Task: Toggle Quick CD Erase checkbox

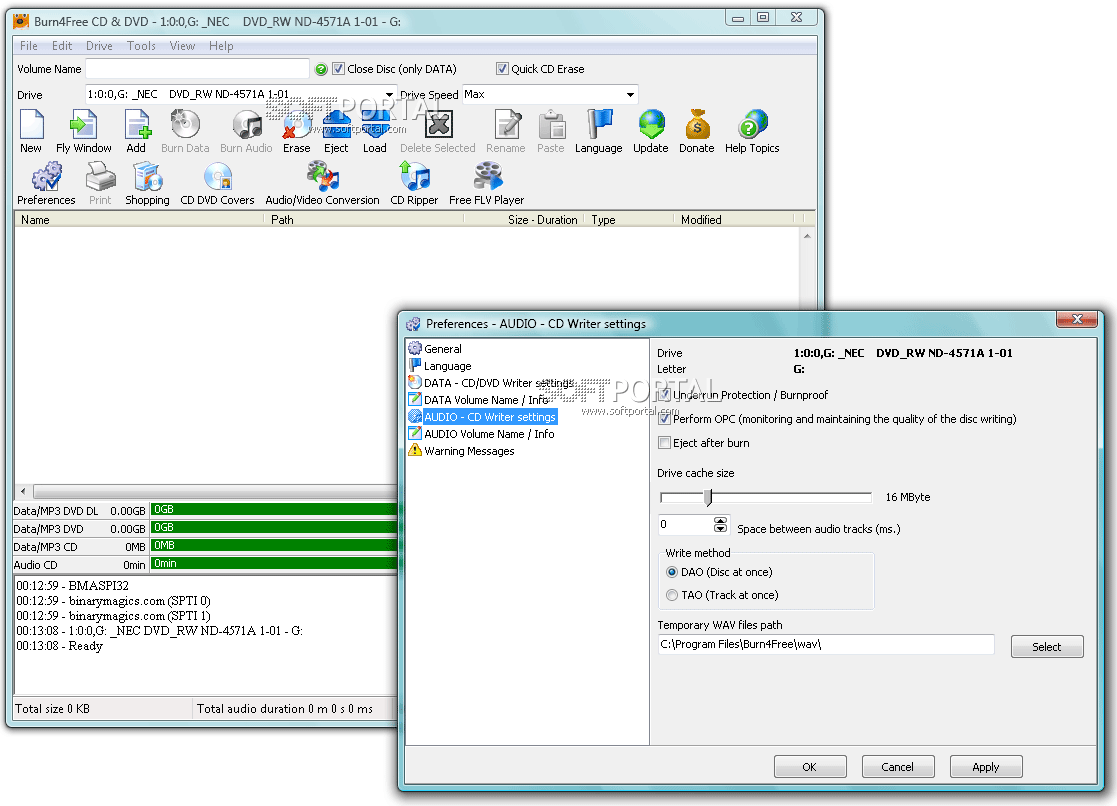Action: pyautogui.click(x=502, y=68)
